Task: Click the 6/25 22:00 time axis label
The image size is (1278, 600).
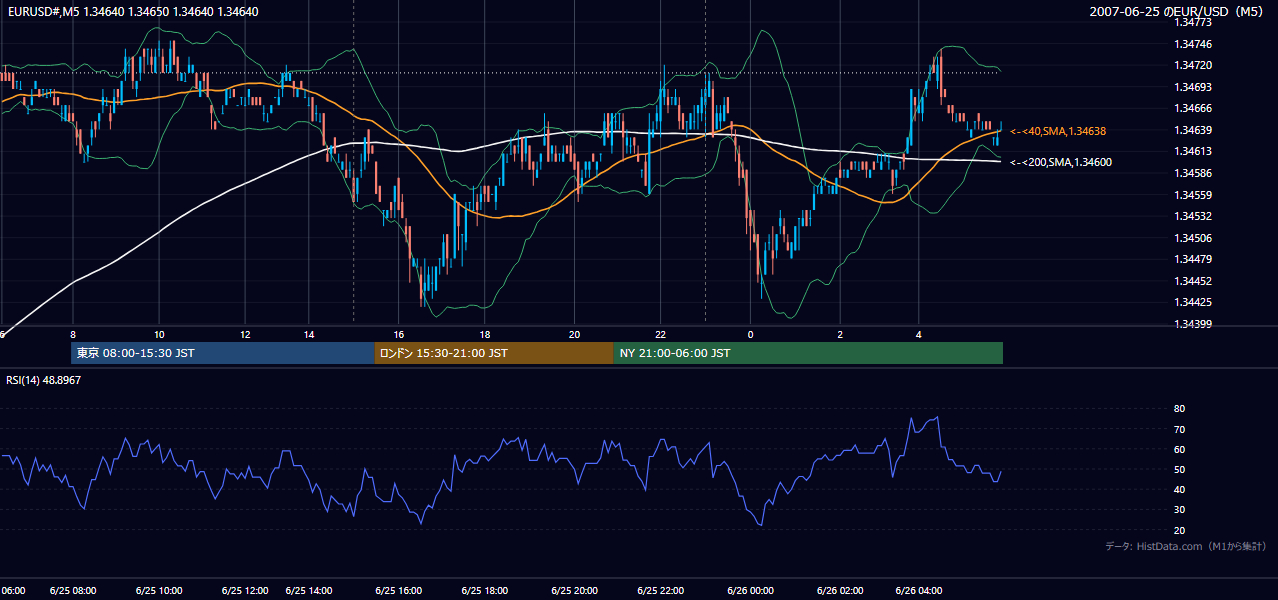Action: pos(661,591)
